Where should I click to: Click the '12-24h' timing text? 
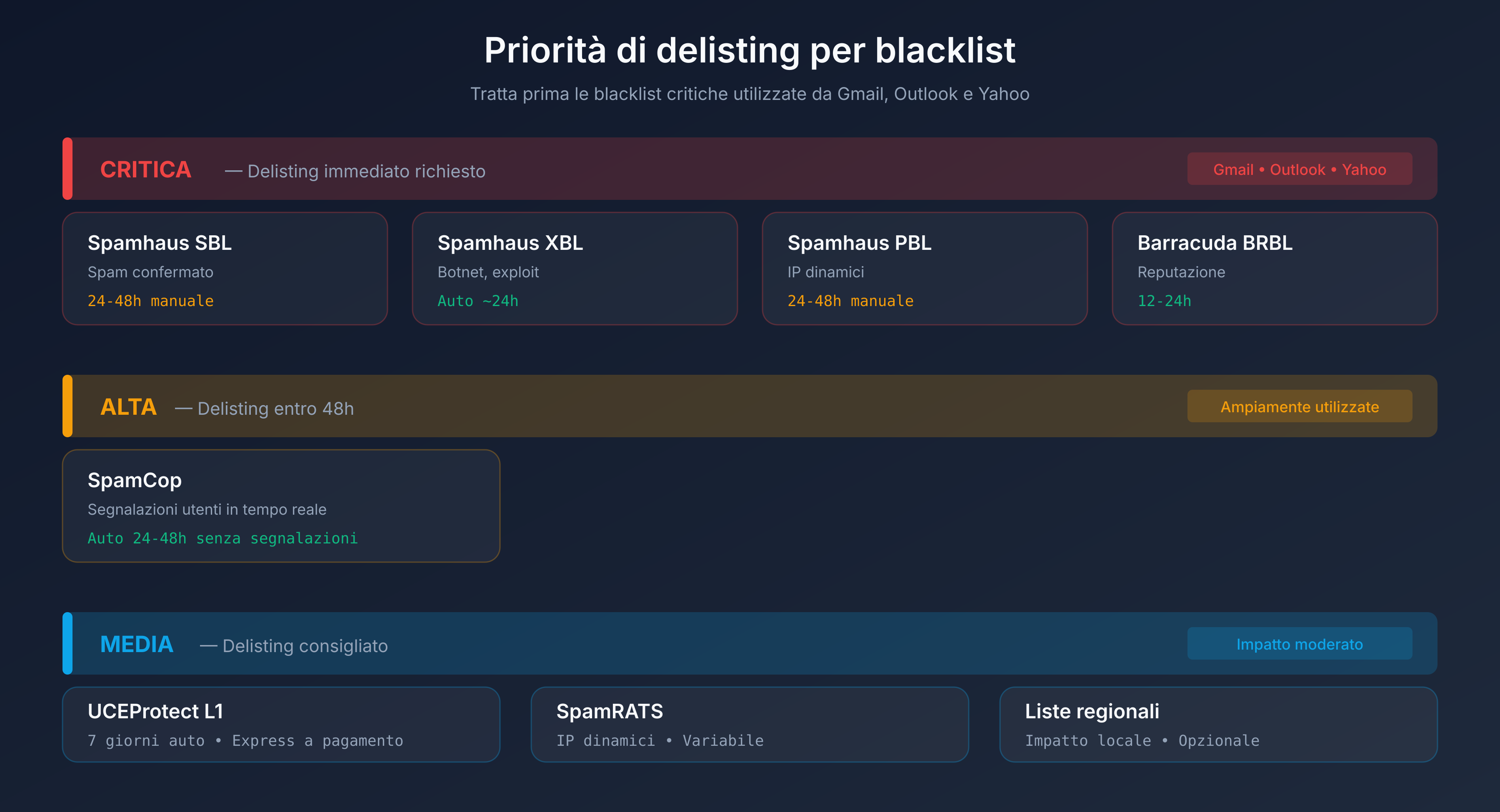pyautogui.click(x=1164, y=301)
